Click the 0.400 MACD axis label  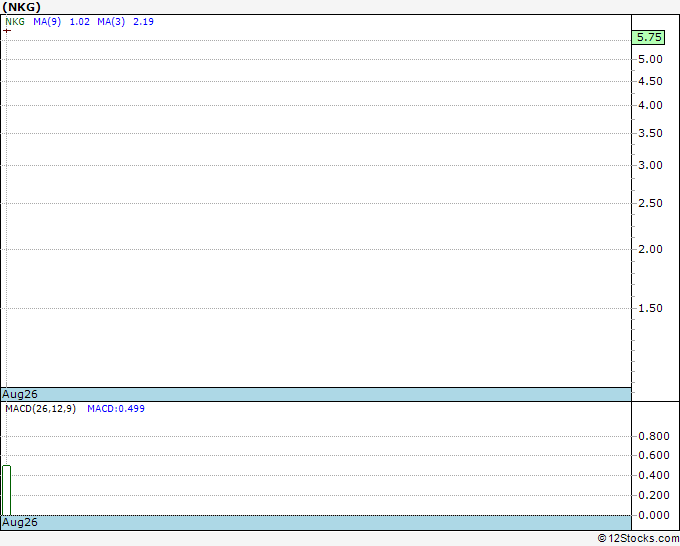pos(654,475)
